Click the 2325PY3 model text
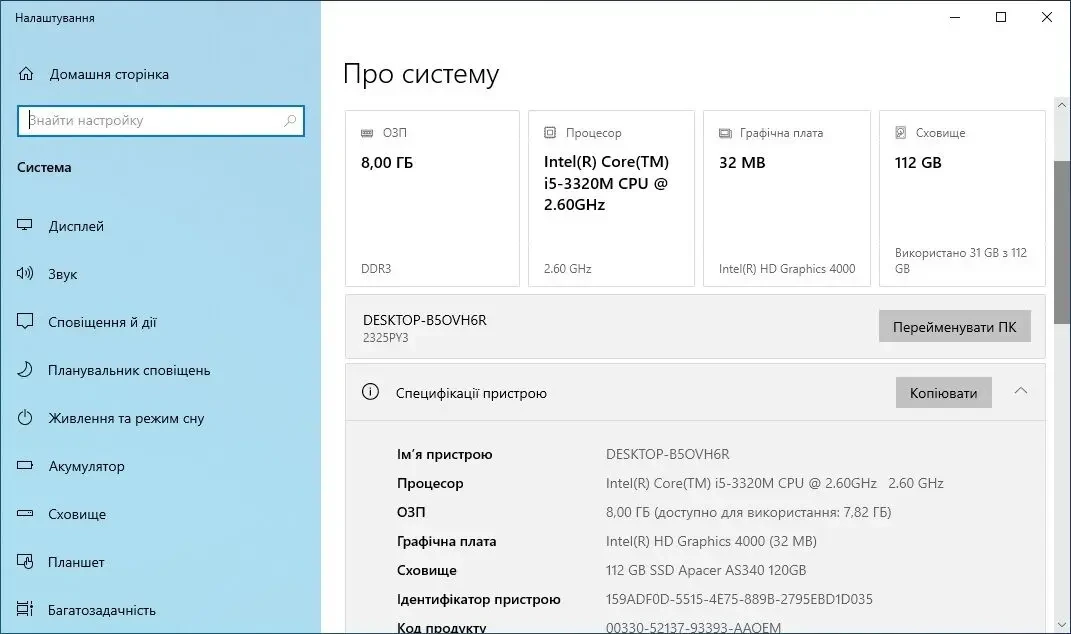The image size is (1071, 634). tap(385, 337)
